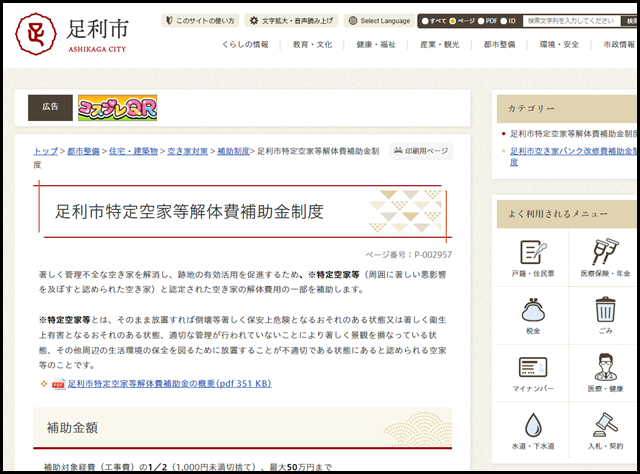Viewport: 640px width, 474px height.
Task: Open the 教育・文化 menu item
Action: [x=313, y=45]
